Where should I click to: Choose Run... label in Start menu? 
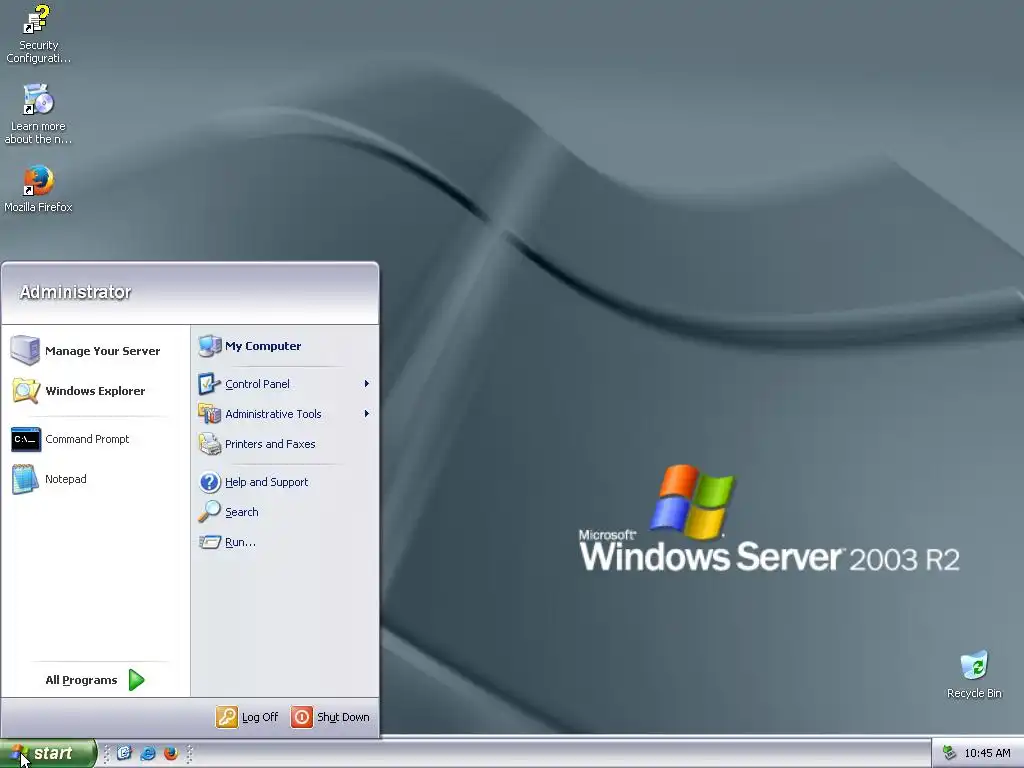240,542
